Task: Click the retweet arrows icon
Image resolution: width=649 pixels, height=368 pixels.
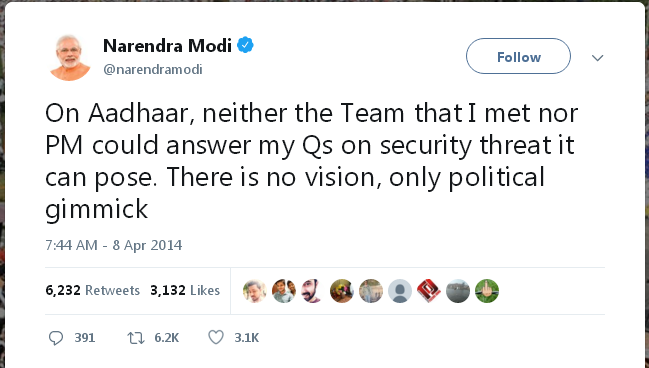Action: pos(136,338)
